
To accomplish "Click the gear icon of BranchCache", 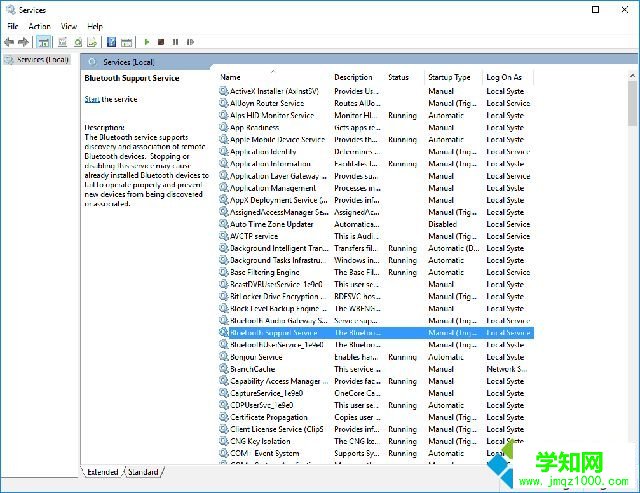I will [224, 369].
